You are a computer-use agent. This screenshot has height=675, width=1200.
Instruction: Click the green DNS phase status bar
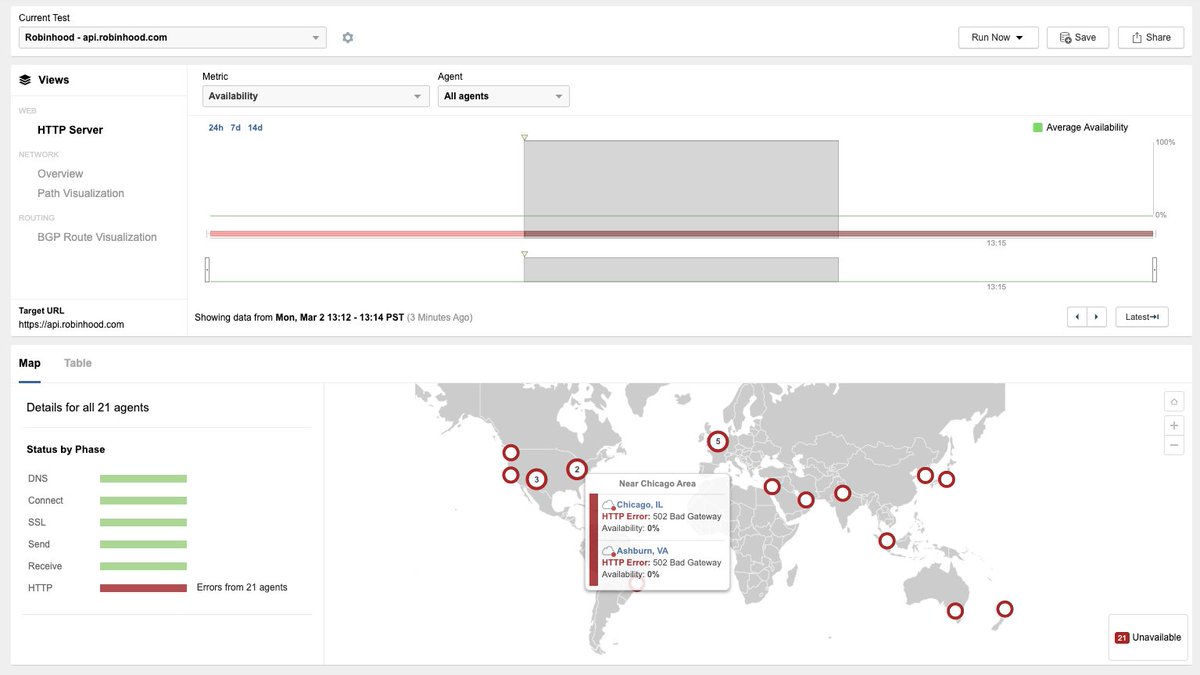pyautogui.click(x=143, y=479)
